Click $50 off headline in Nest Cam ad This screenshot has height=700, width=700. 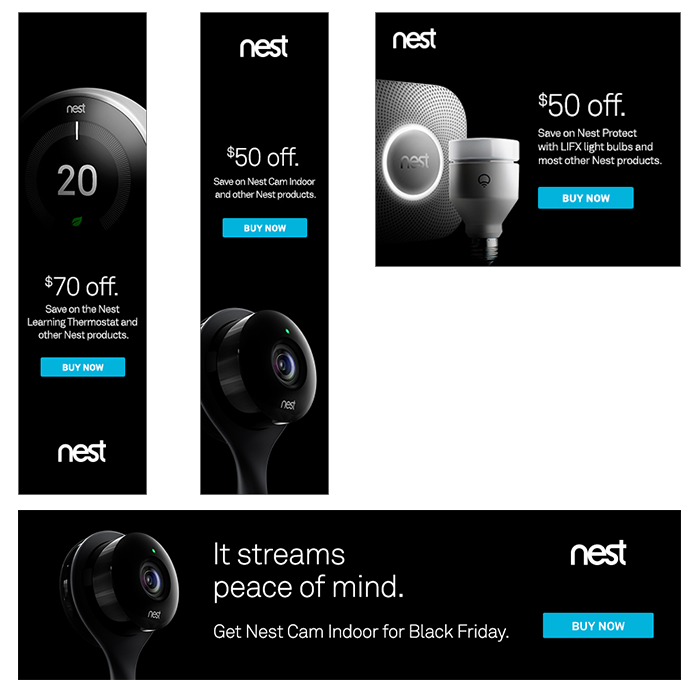click(262, 157)
